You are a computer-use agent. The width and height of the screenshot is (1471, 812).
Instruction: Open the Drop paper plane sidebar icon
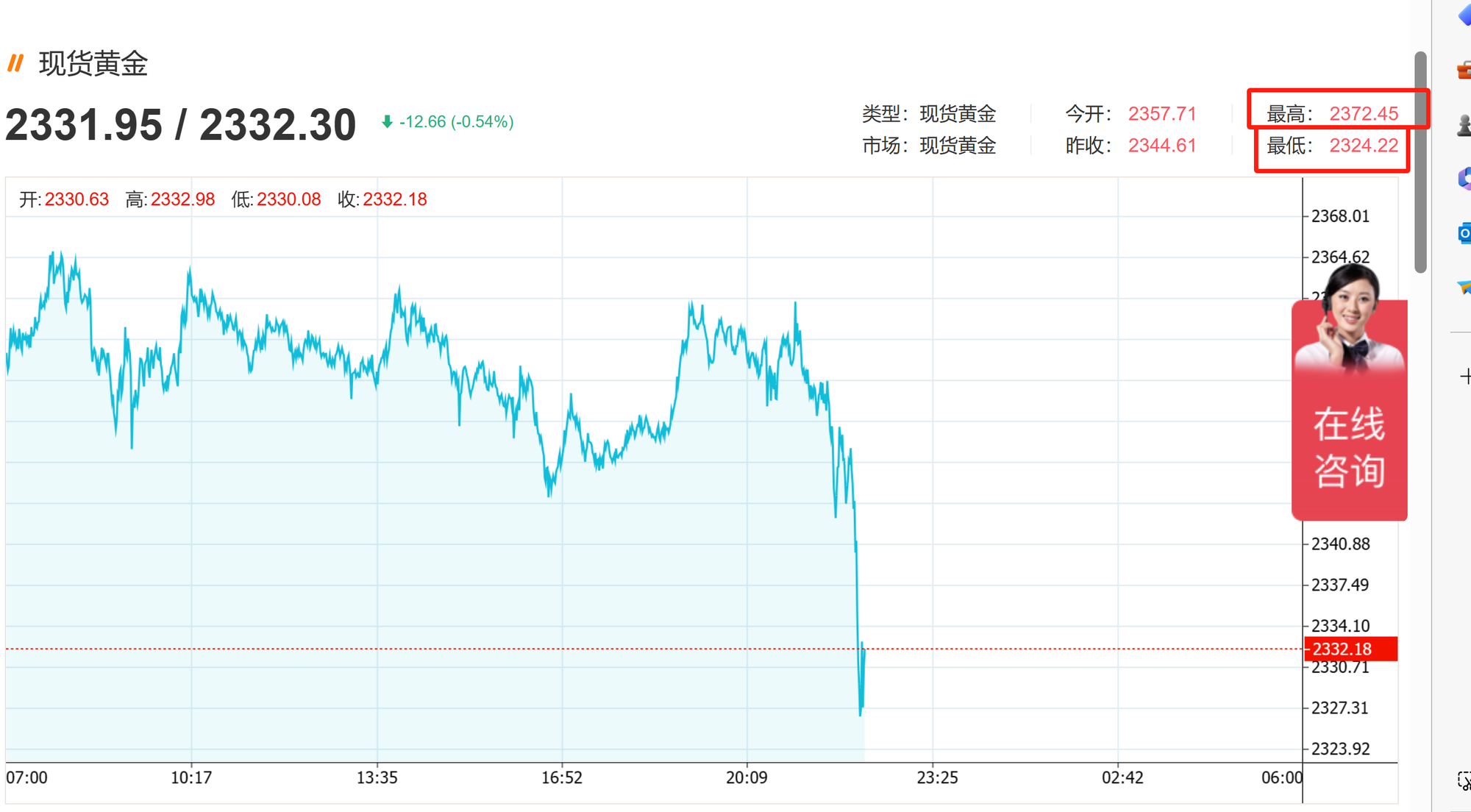click(1464, 287)
